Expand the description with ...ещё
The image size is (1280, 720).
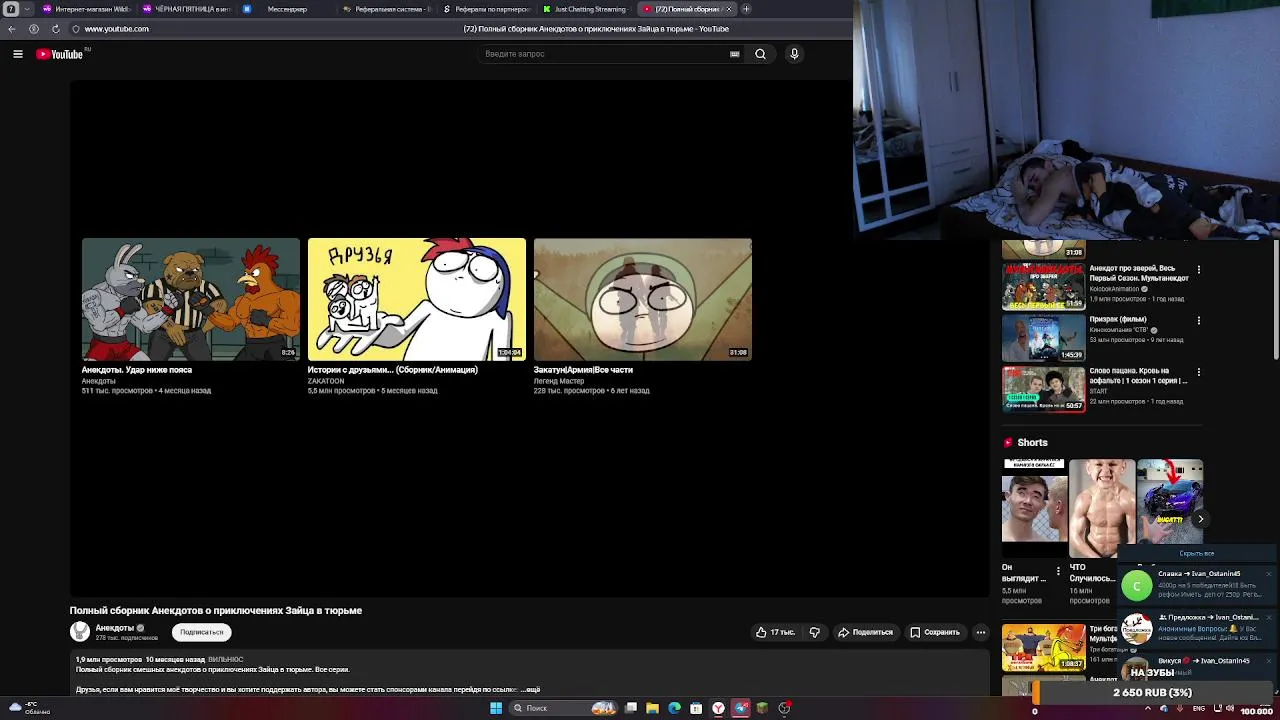coord(531,690)
